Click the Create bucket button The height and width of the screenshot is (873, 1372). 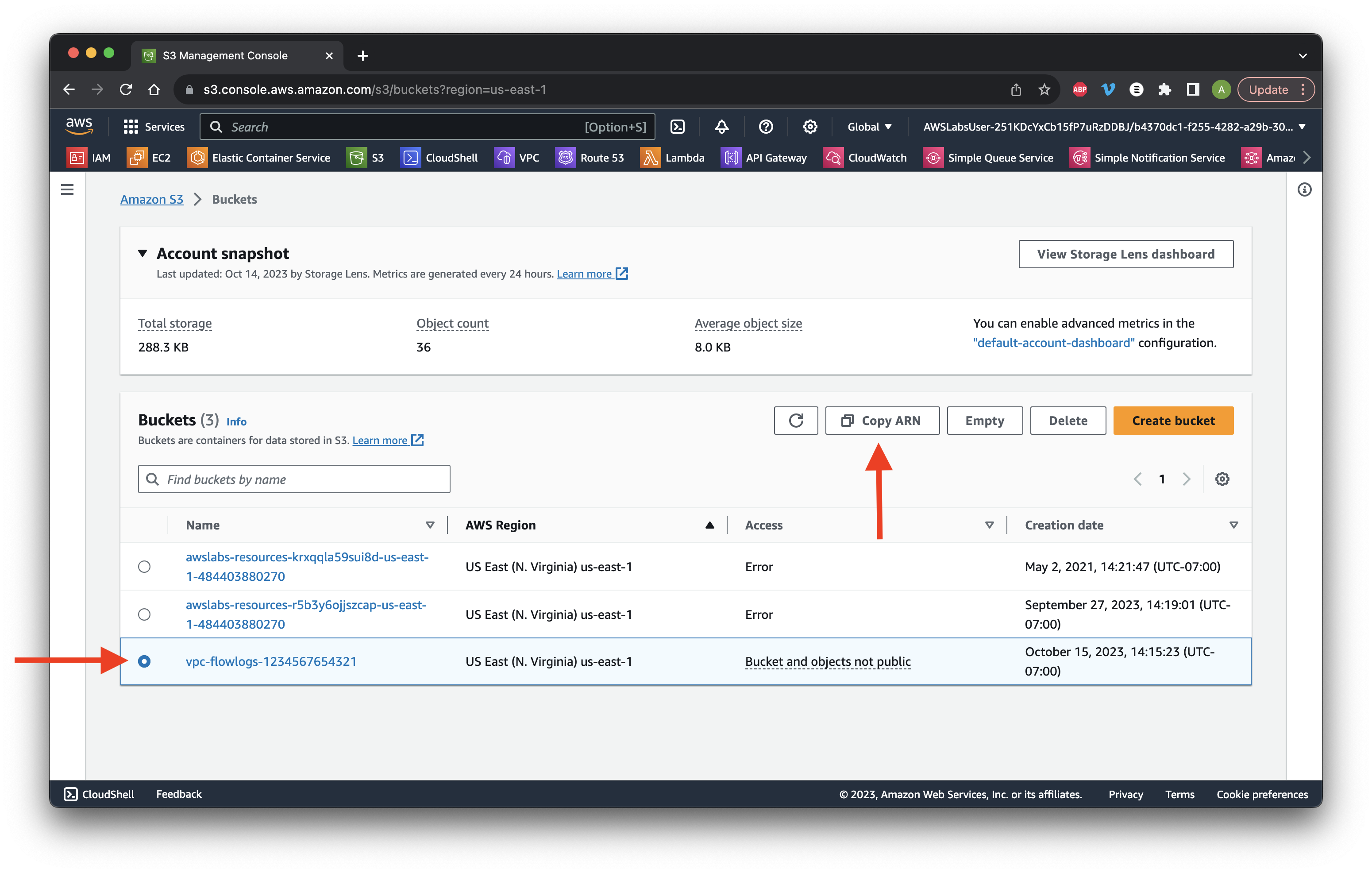point(1173,421)
